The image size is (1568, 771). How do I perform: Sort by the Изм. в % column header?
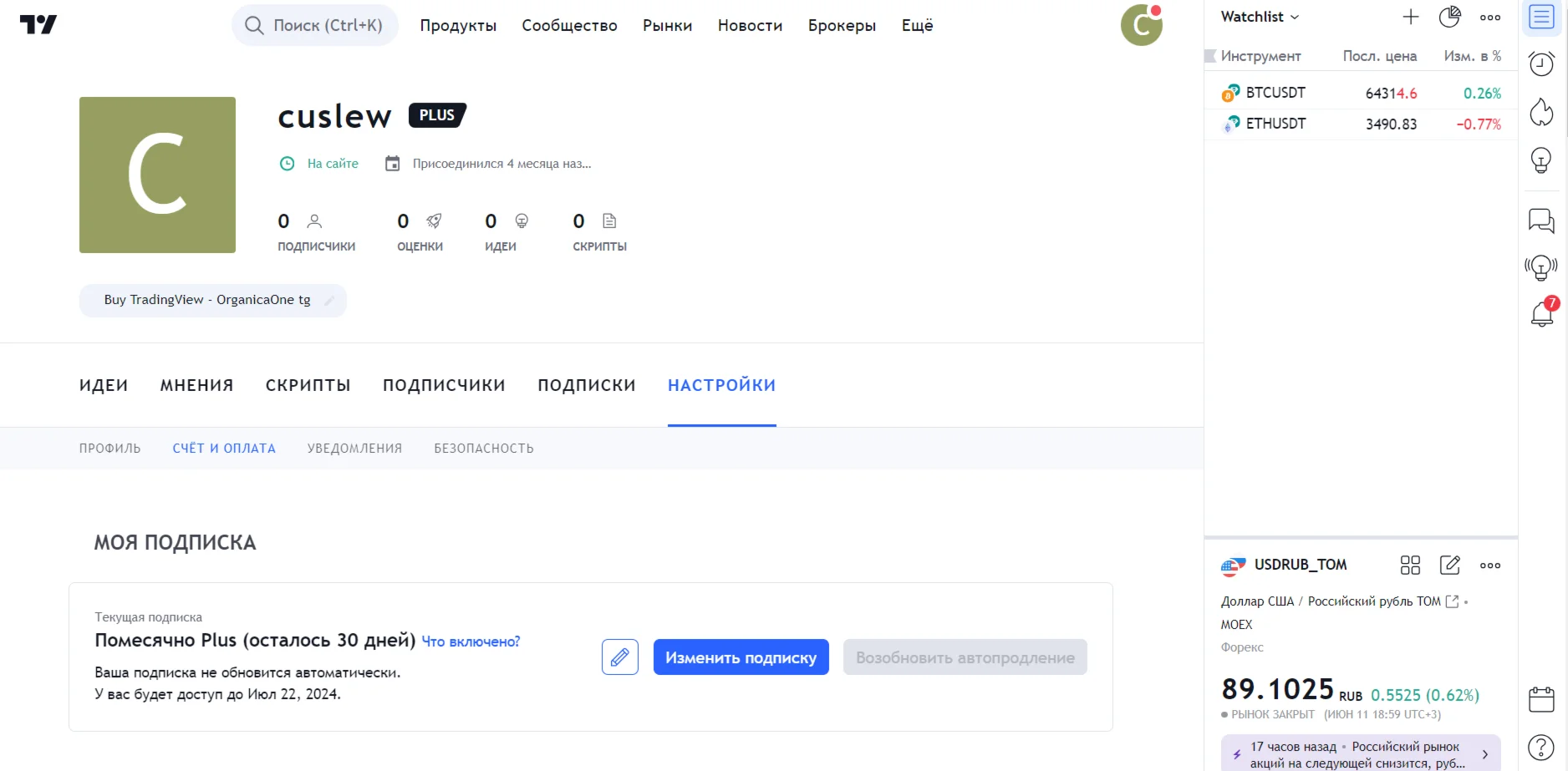[x=1473, y=56]
